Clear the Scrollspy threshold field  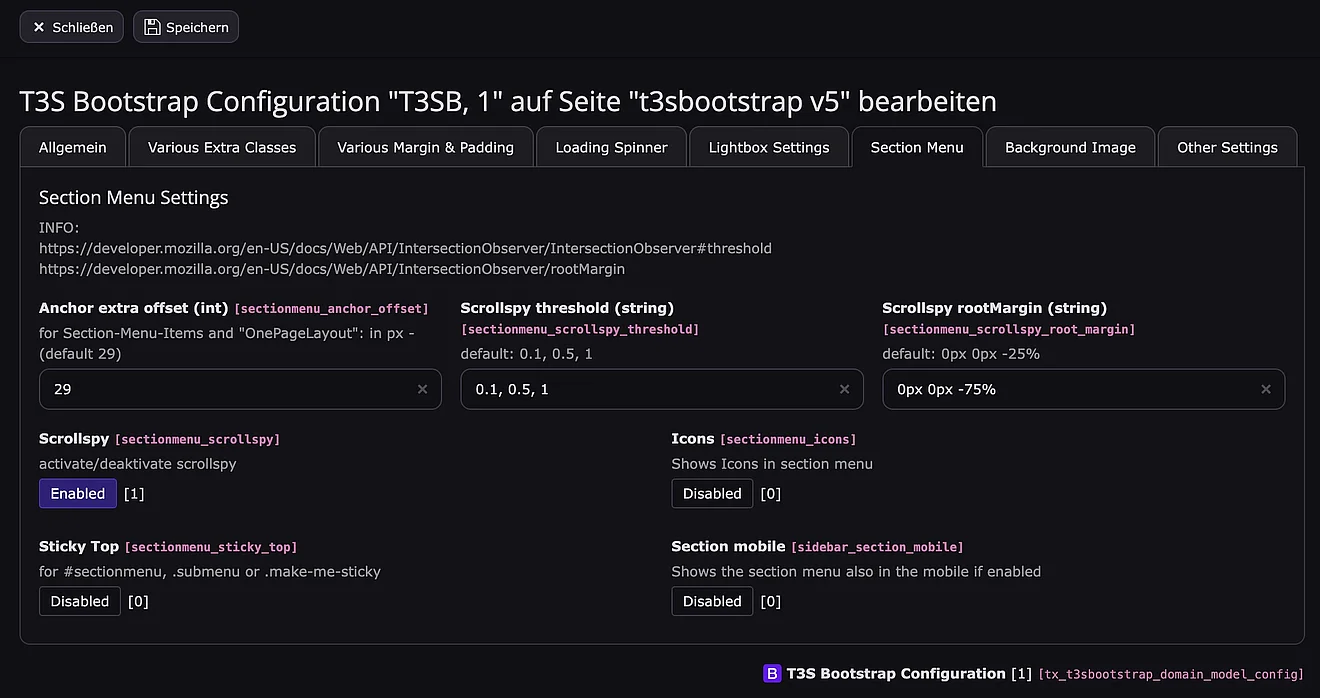[844, 389]
